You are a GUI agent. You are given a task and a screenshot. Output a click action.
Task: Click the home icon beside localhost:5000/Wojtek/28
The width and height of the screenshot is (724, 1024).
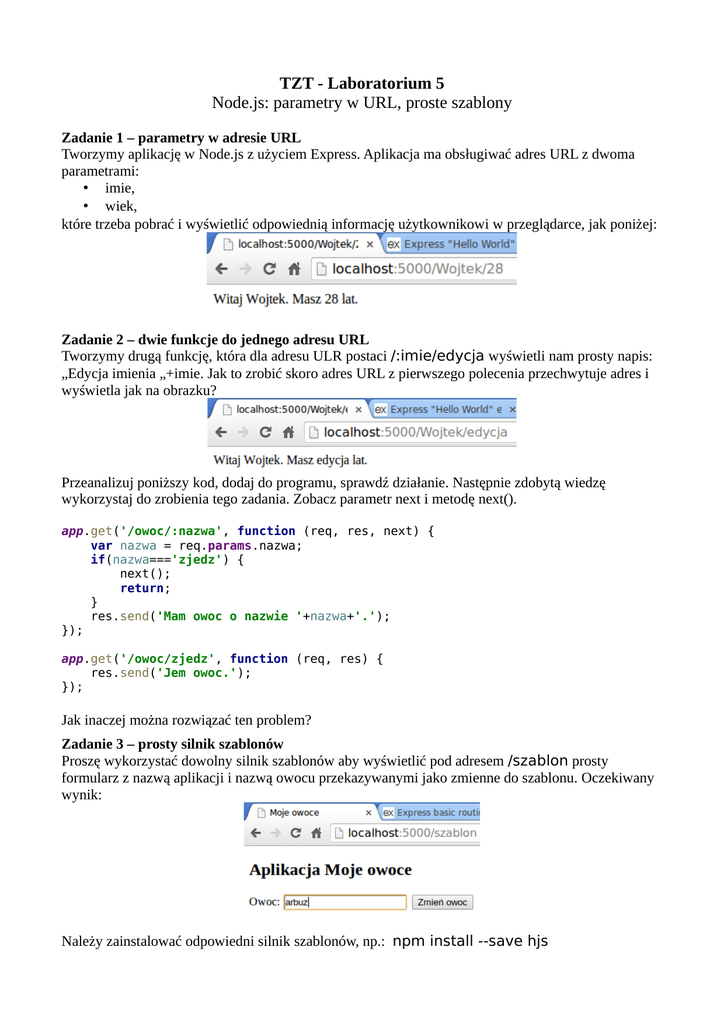[294, 269]
